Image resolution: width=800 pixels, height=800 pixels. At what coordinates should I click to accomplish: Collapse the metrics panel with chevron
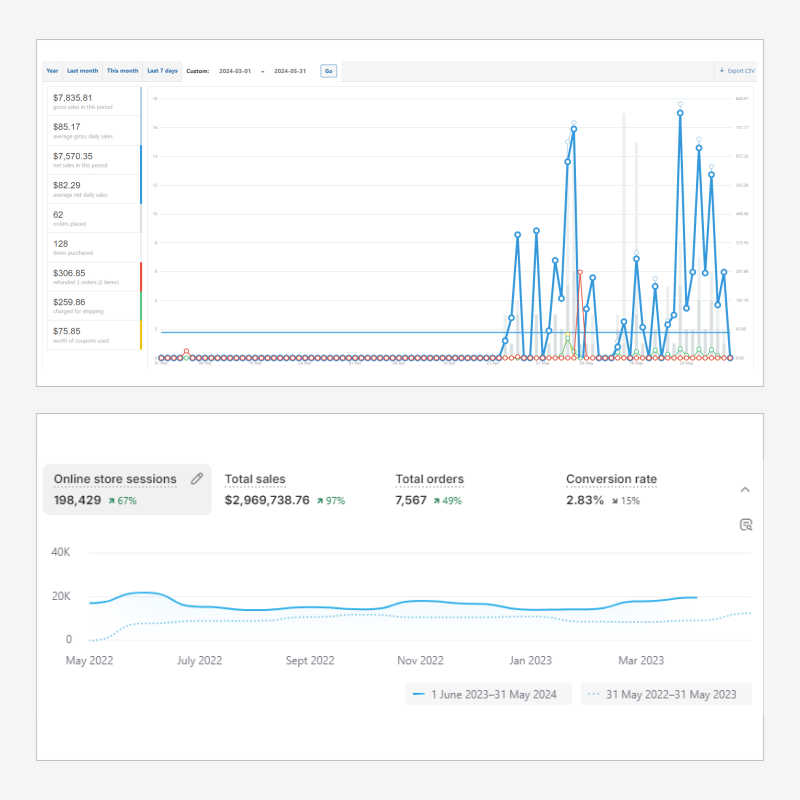coord(745,489)
